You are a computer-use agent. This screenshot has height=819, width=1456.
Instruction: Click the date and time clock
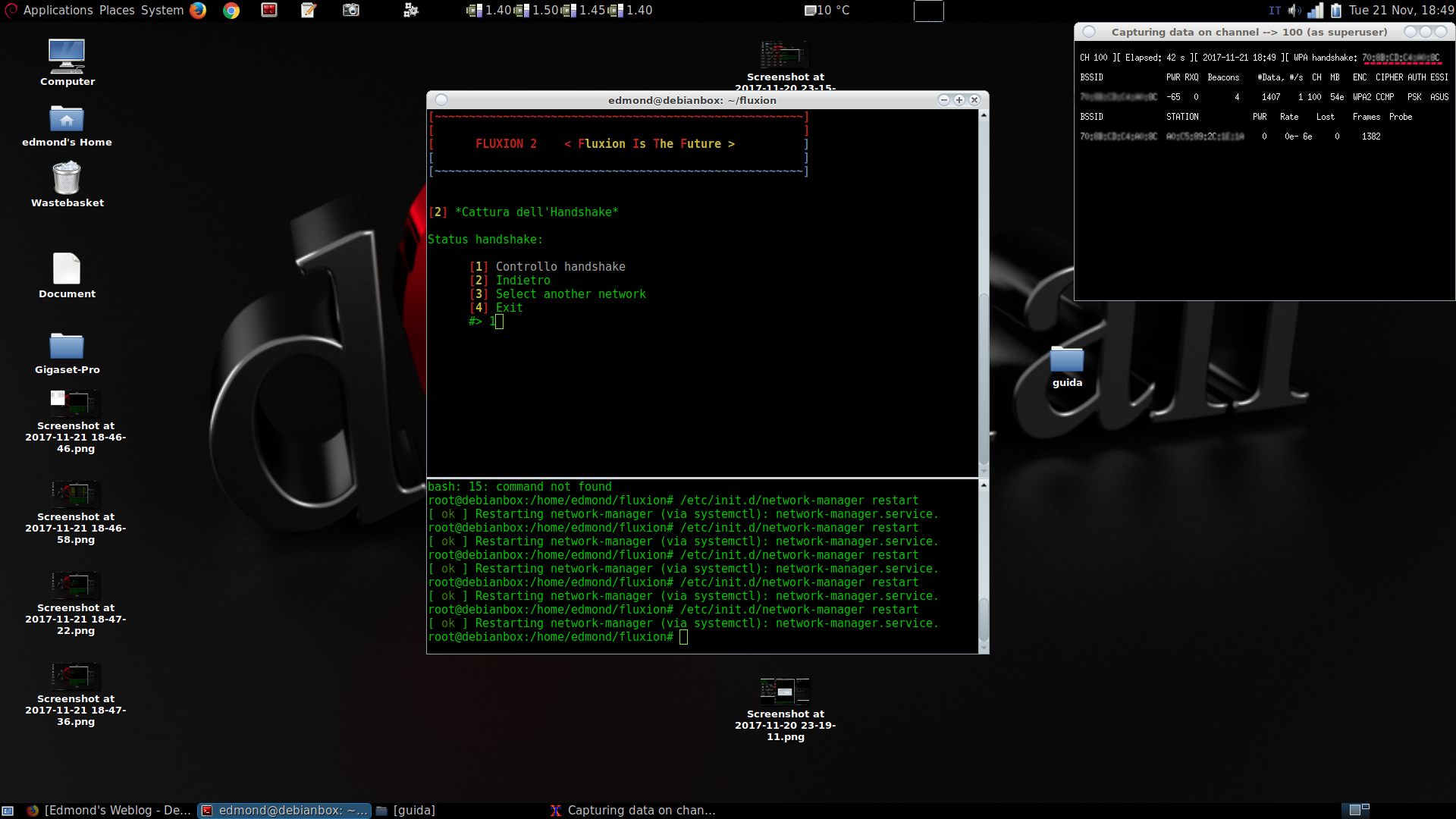[x=1401, y=10]
